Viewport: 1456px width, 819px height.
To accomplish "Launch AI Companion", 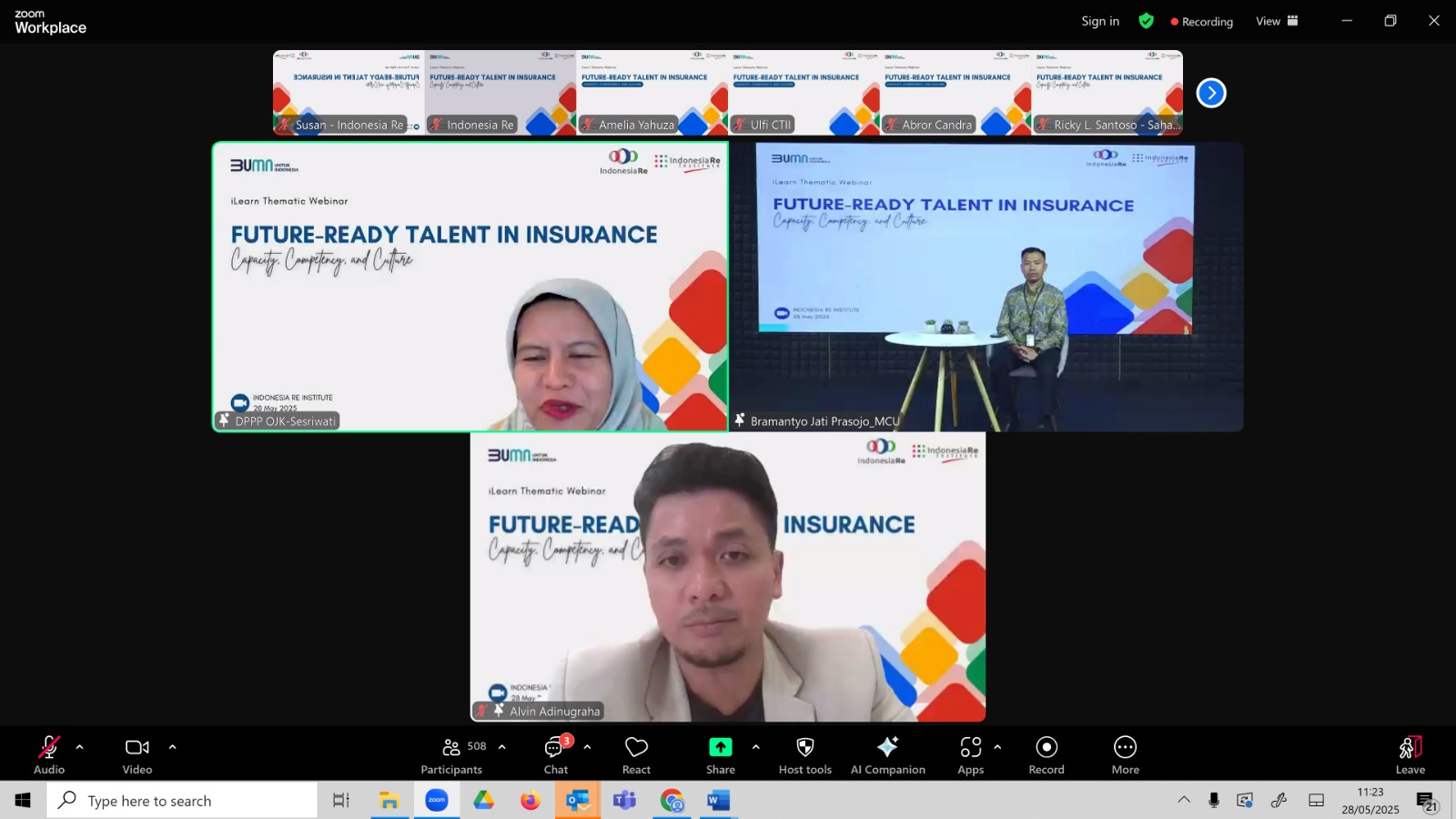I will coord(887,755).
